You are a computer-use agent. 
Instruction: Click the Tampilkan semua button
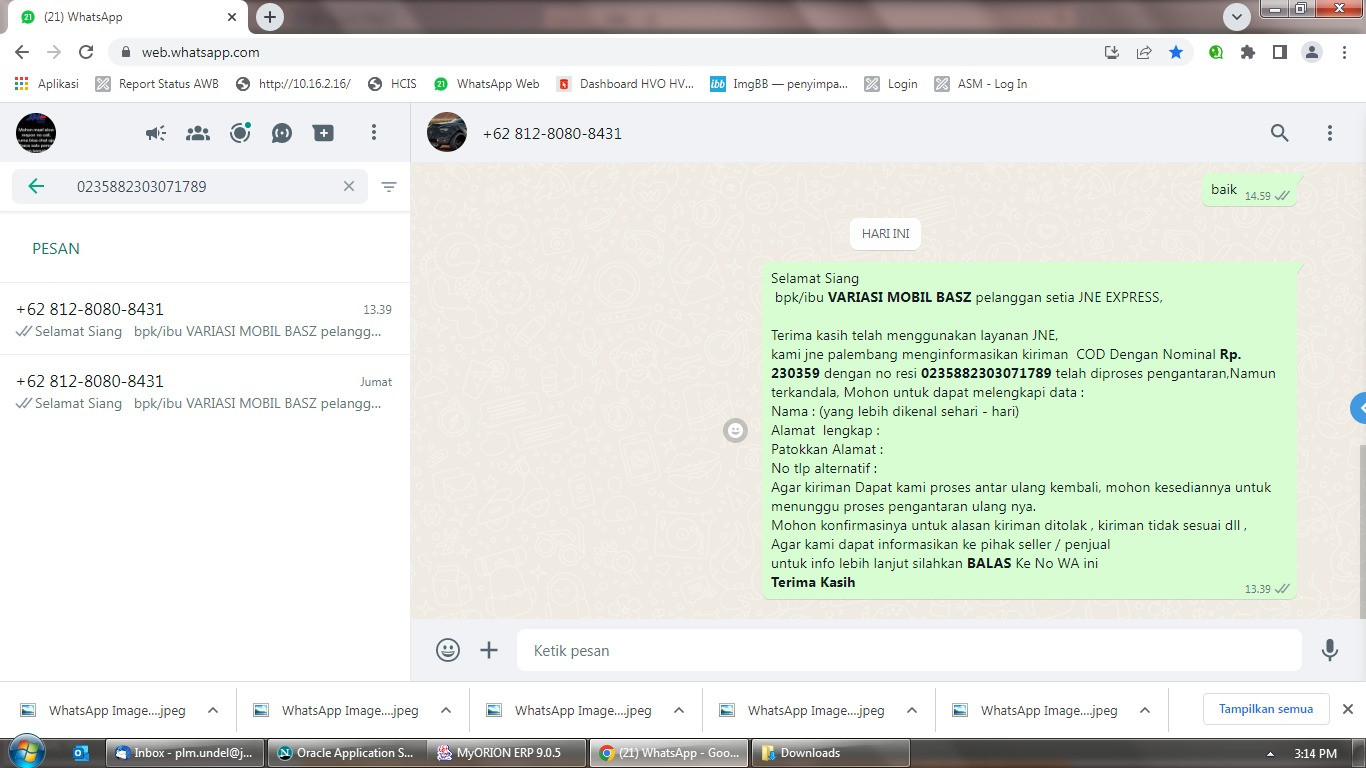tap(1266, 709)
